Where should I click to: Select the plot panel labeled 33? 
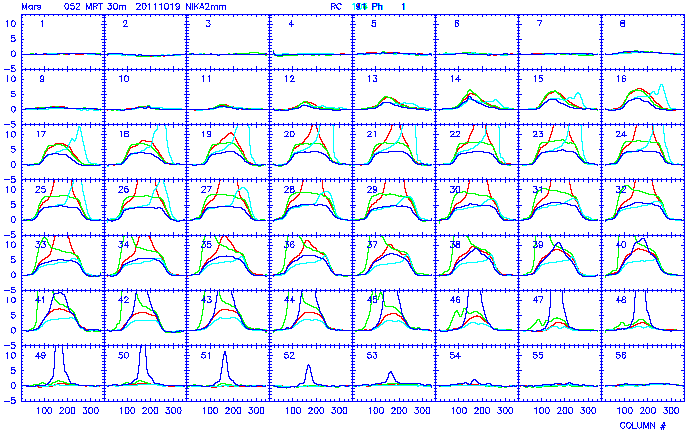pyautogui.click(x=63, y=262)
